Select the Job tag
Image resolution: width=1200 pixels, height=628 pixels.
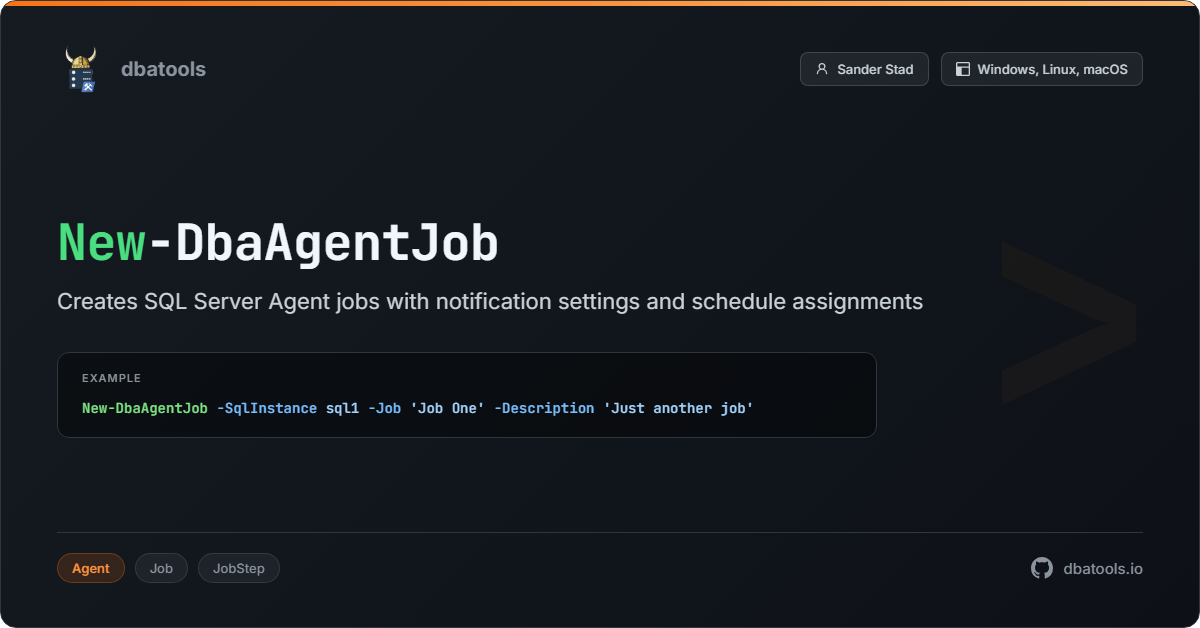point(161,568)
